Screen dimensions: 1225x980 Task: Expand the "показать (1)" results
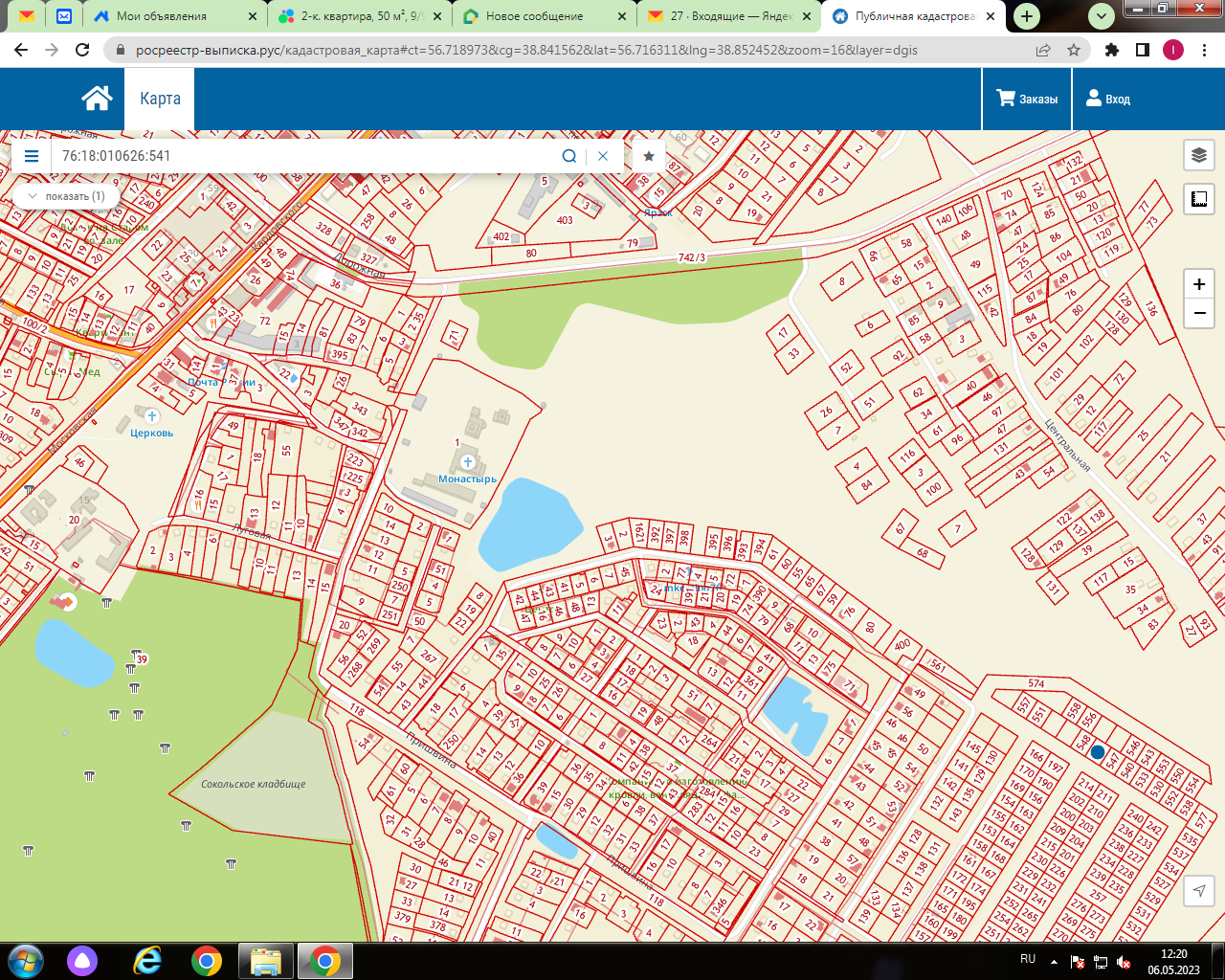pyautogui.click(x=66, y=196)
